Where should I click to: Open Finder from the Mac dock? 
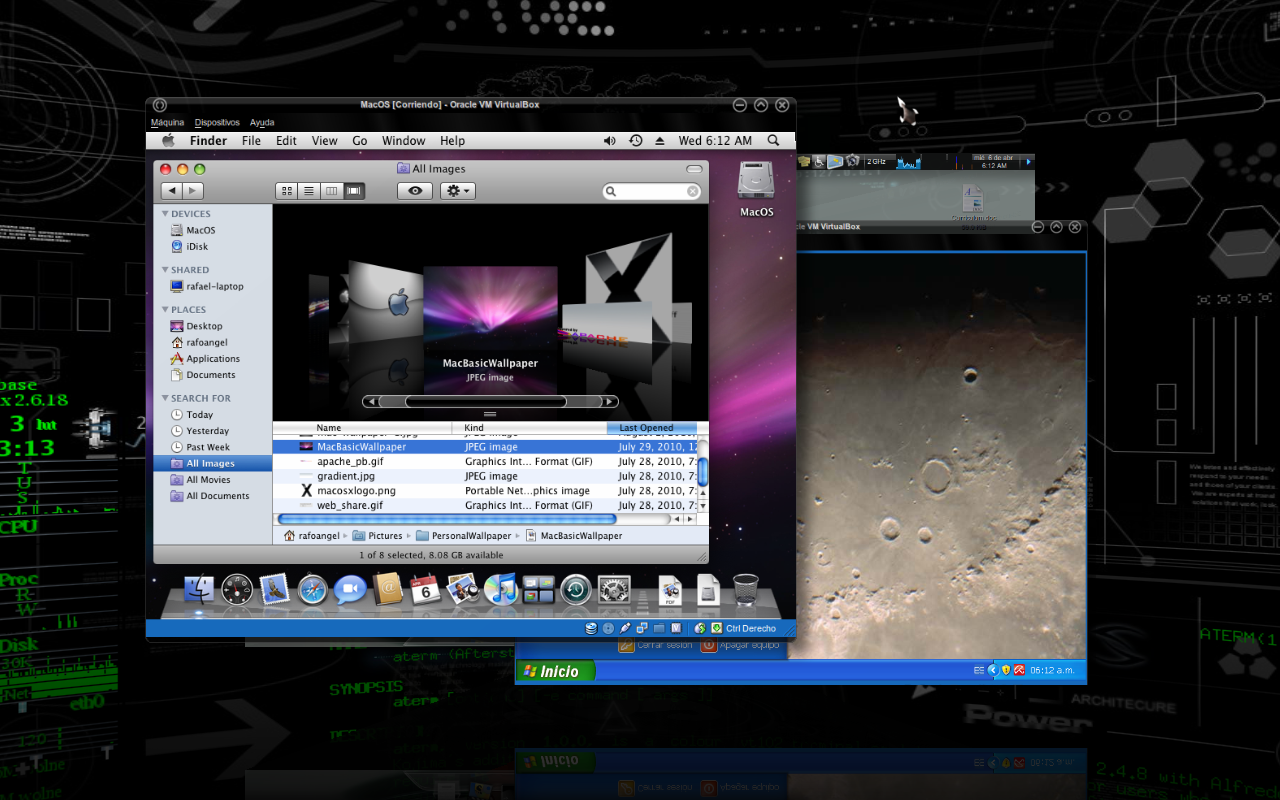(x=200, y=590)
